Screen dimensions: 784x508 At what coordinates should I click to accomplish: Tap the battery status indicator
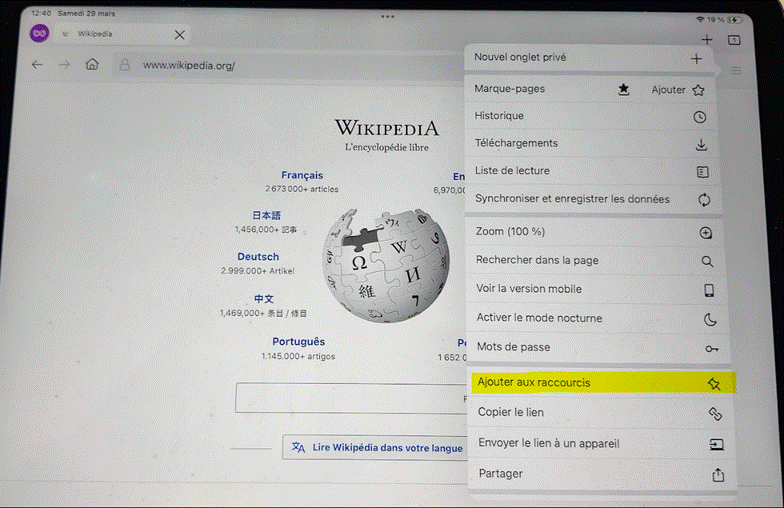[x=734, y=20]
